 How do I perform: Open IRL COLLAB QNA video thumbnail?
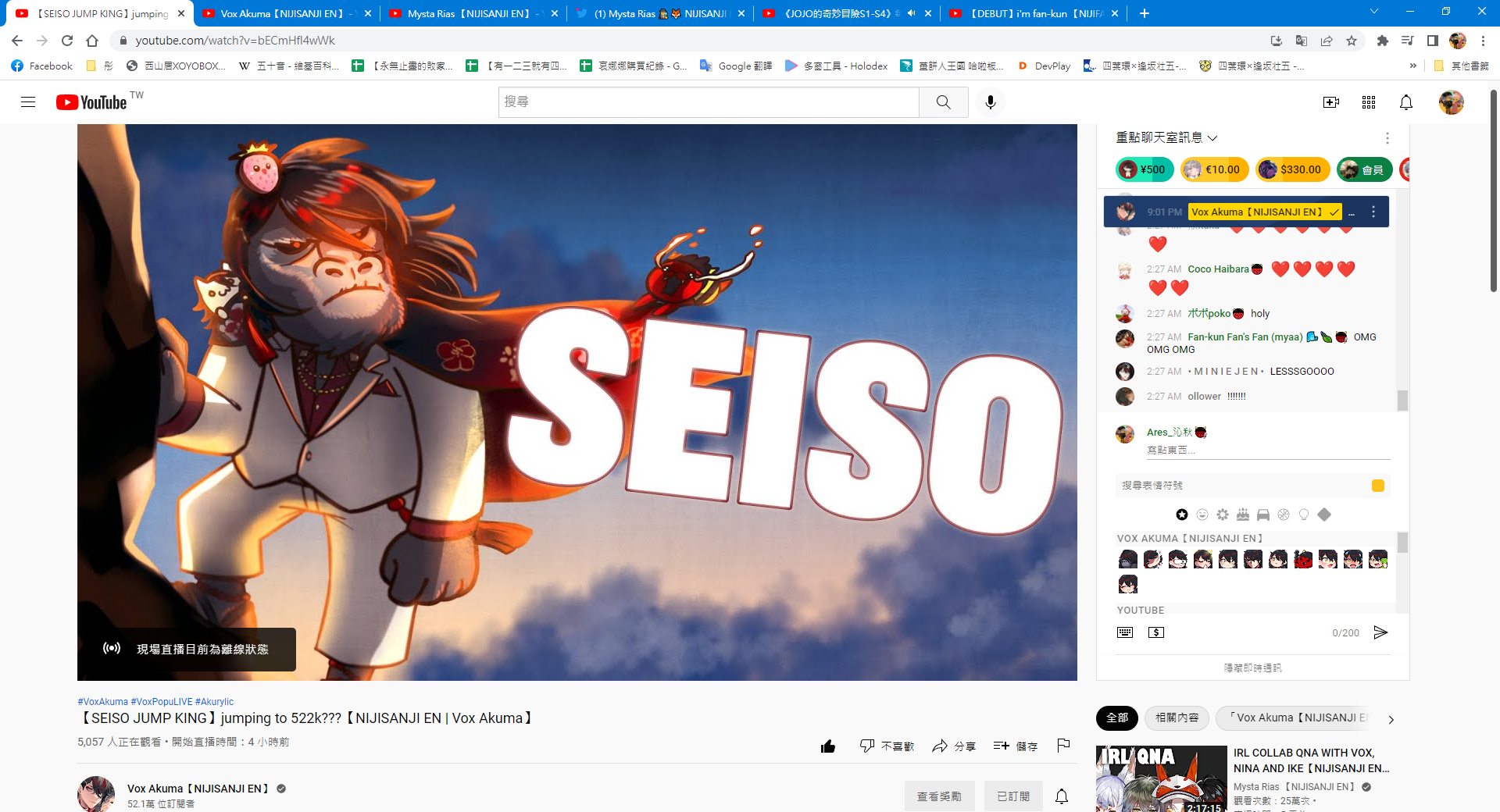pos(1161,779)
